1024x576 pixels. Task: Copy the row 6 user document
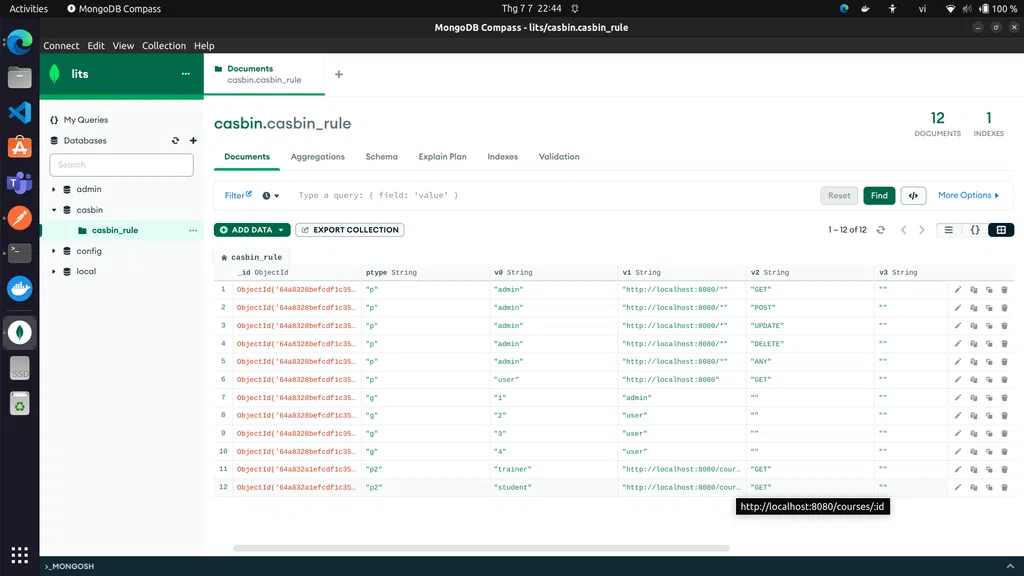973,379
